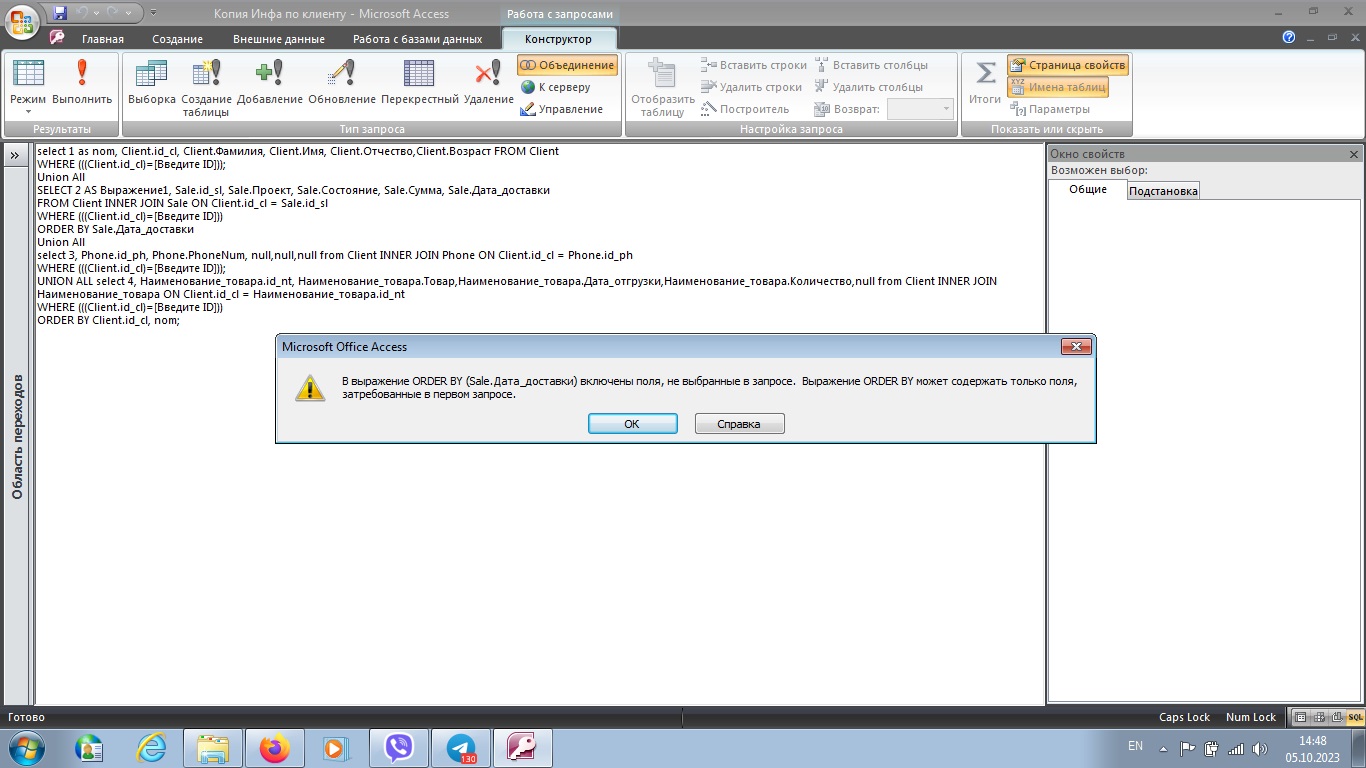Toggle the Имена таблиц button
The height and width of the screenshot is (768, 1366).
1058,87
